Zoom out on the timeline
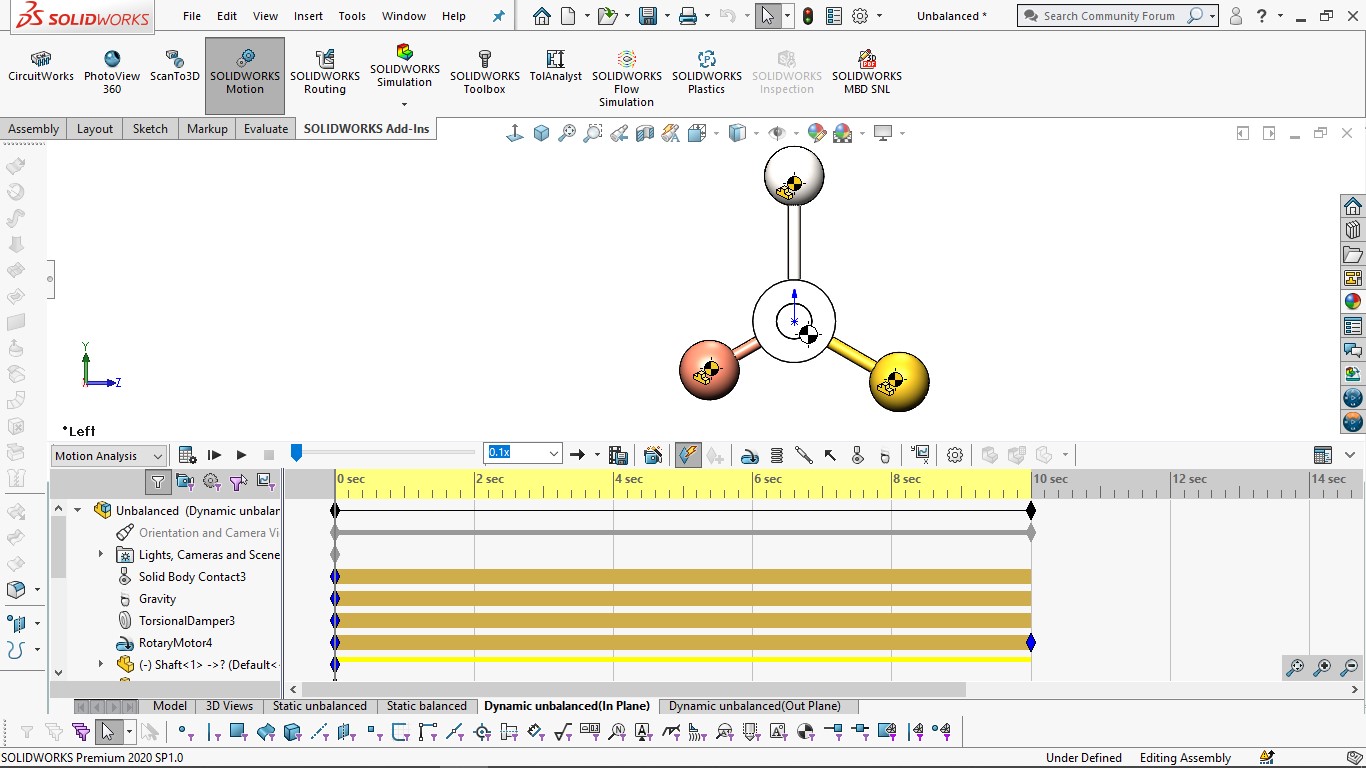Image resolution: width=1366 pixels, height=768 pixels. click(1349, 667)
